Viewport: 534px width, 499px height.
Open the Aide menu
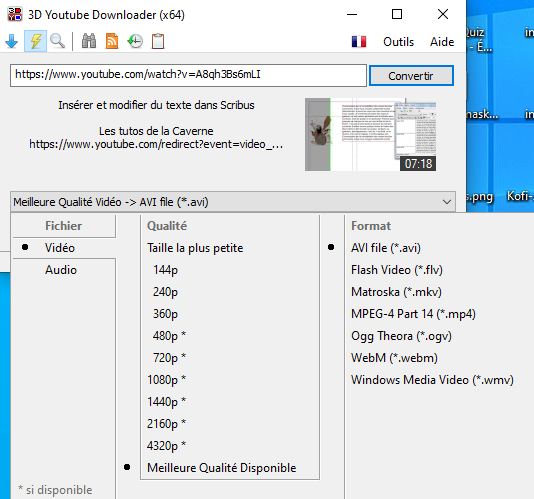(x=442, y=42)
